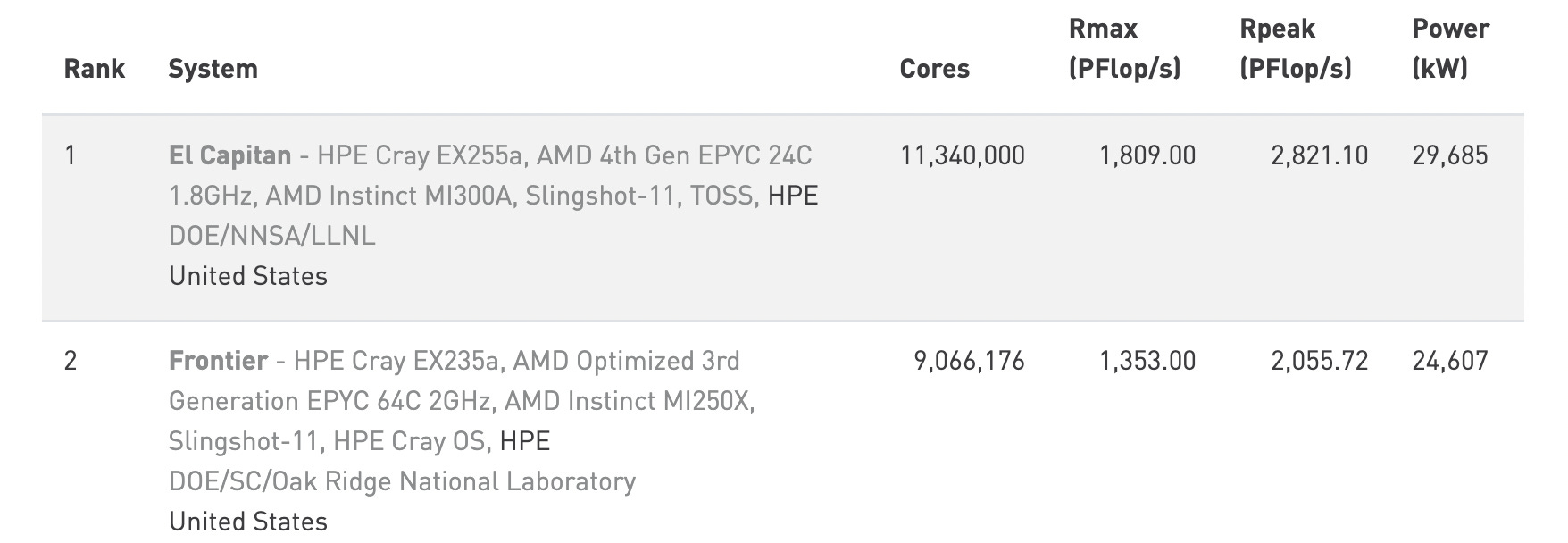Select El Capitan's Rmax value 1,809.00
The height and width of the screenshot is (543, 1568).
[x=1147, y=155]
